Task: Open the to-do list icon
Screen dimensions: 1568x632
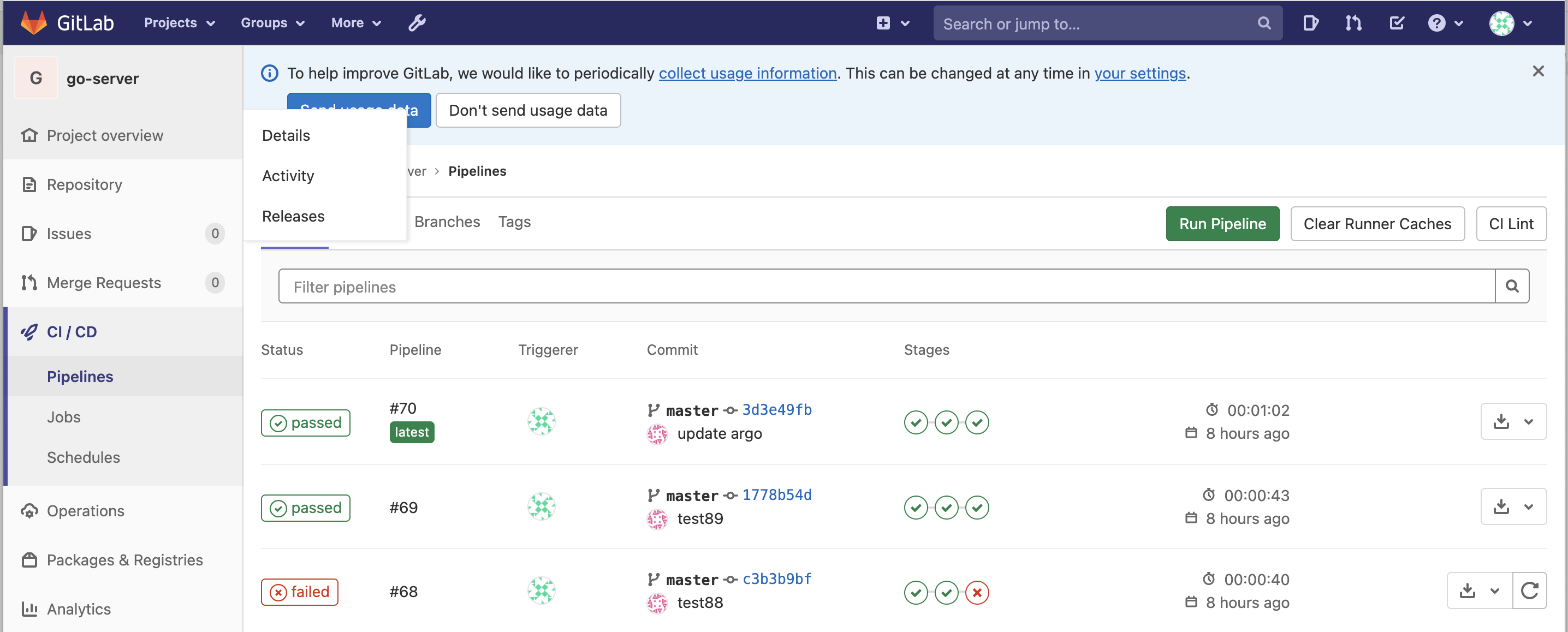Action: pos(1397,23)
